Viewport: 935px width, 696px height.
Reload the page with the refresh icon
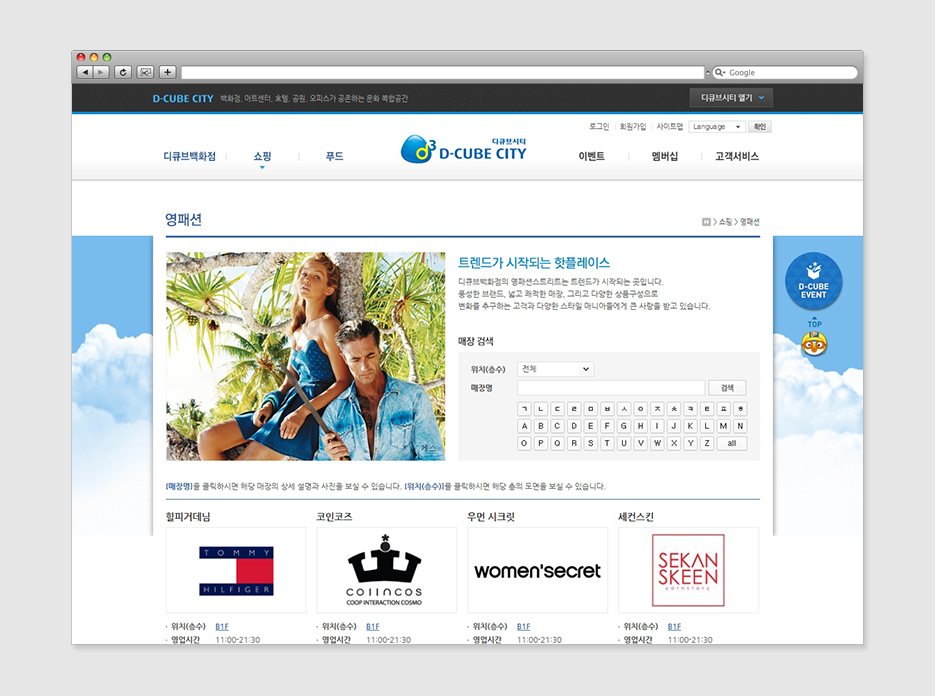[x=123, y=72]
